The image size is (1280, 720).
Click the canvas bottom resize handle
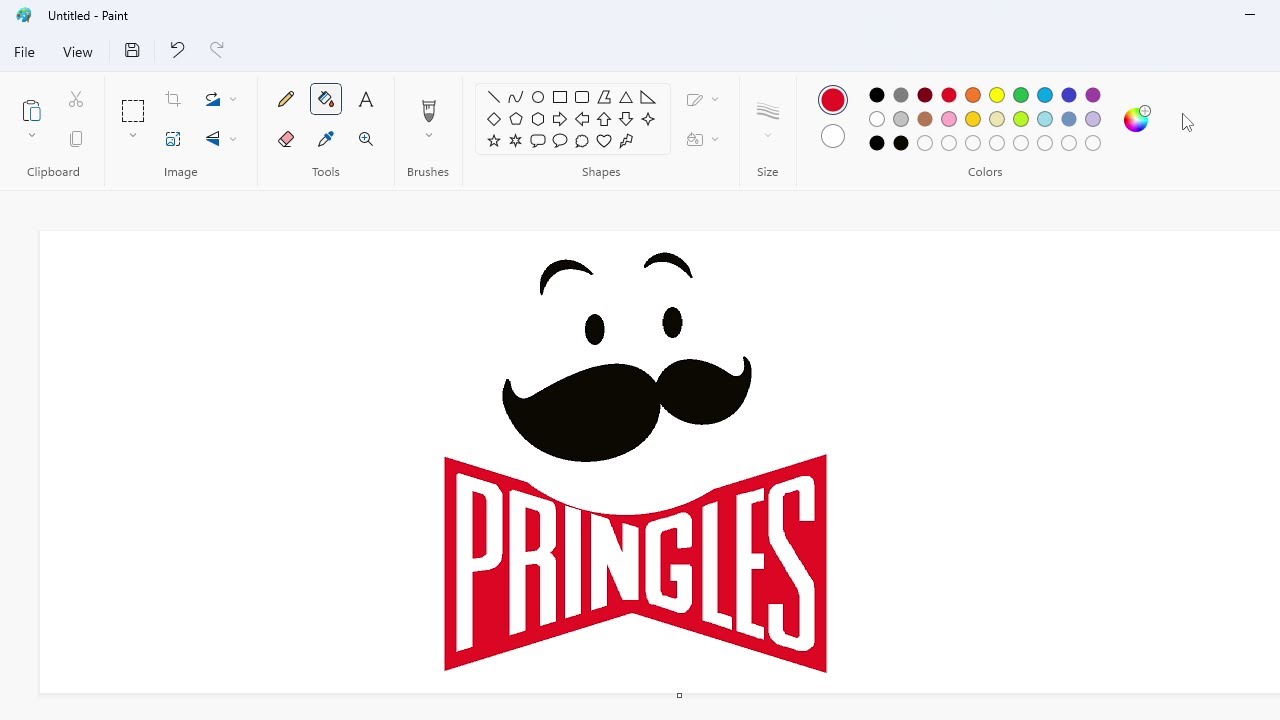tap(679, 695)
